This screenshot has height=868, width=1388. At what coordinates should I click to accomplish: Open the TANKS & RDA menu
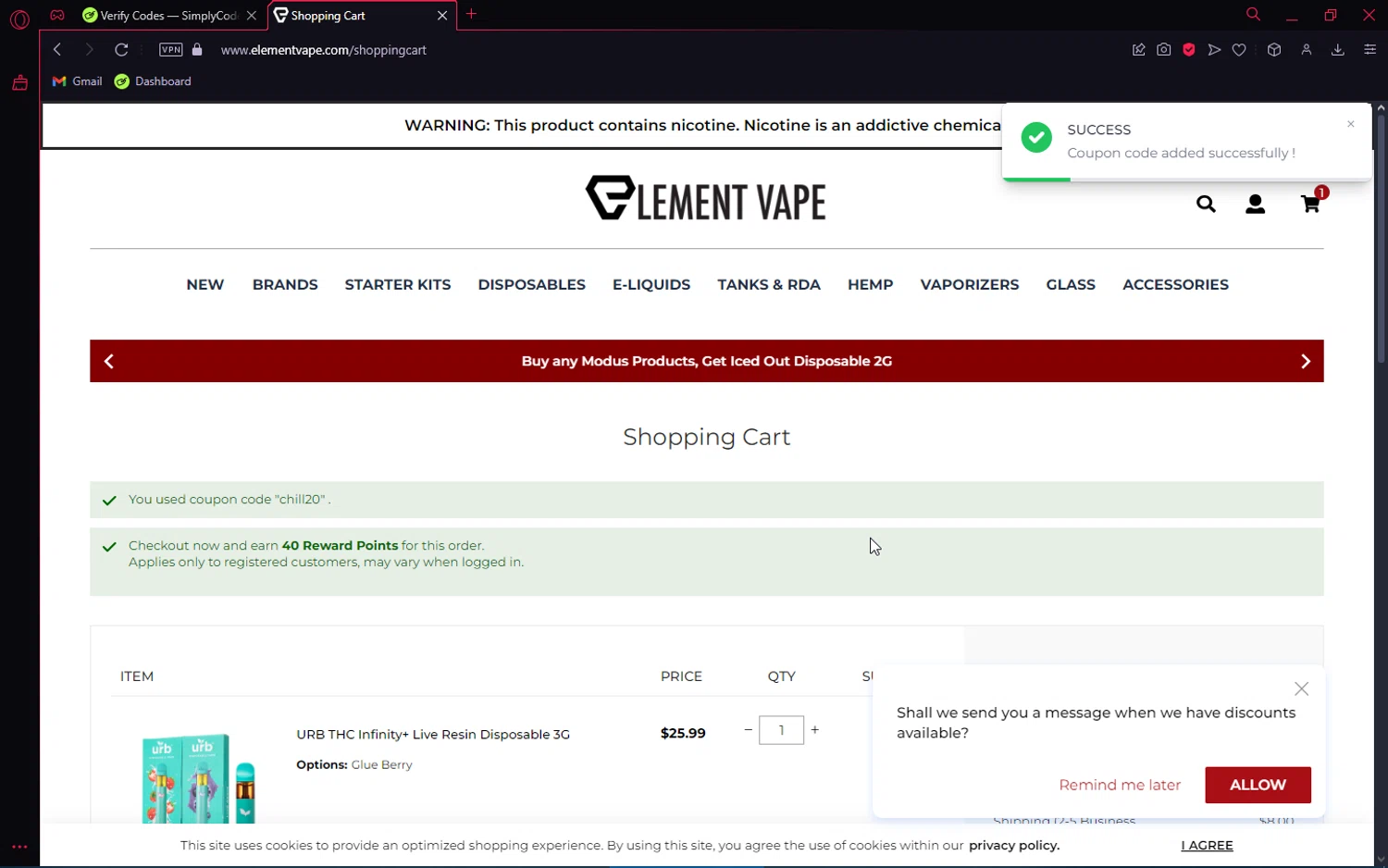click(x=769, y=285)
